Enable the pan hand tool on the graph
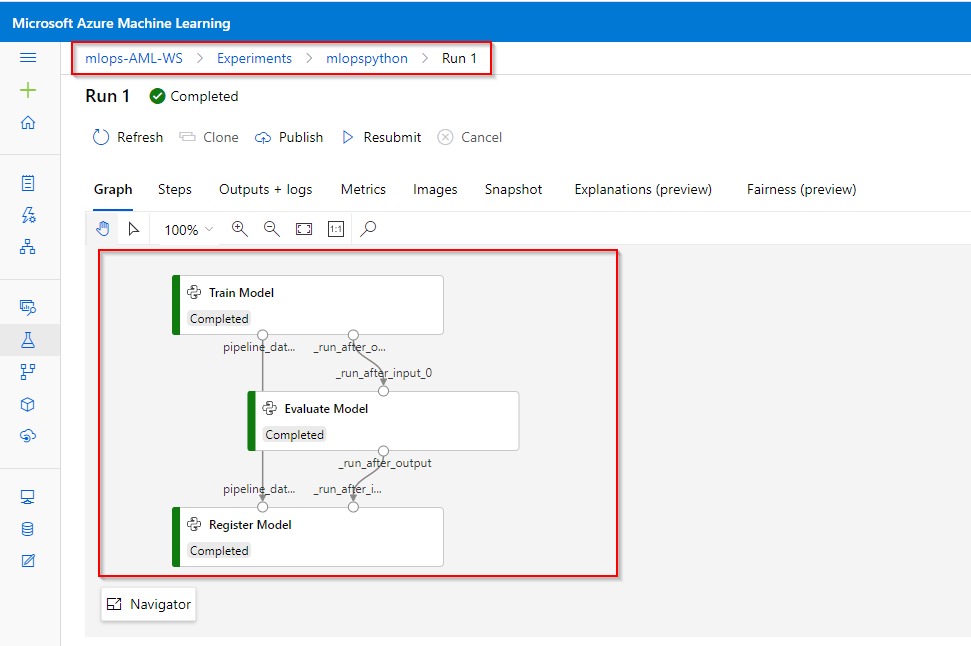The width and height of the screenshot is (971, 646). [103, 229]
